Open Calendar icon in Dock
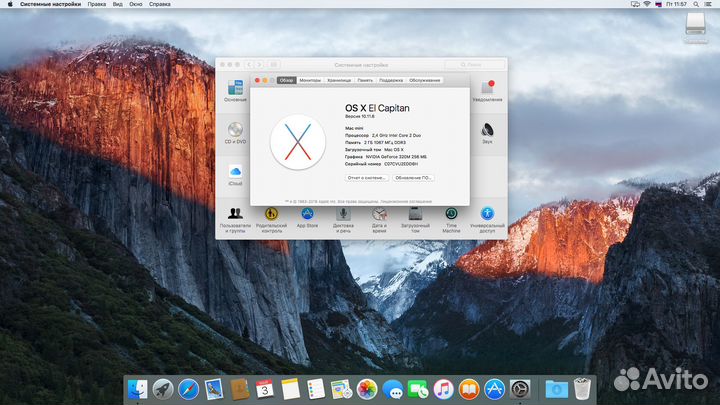The image size is (720, 405). [264, 389]
